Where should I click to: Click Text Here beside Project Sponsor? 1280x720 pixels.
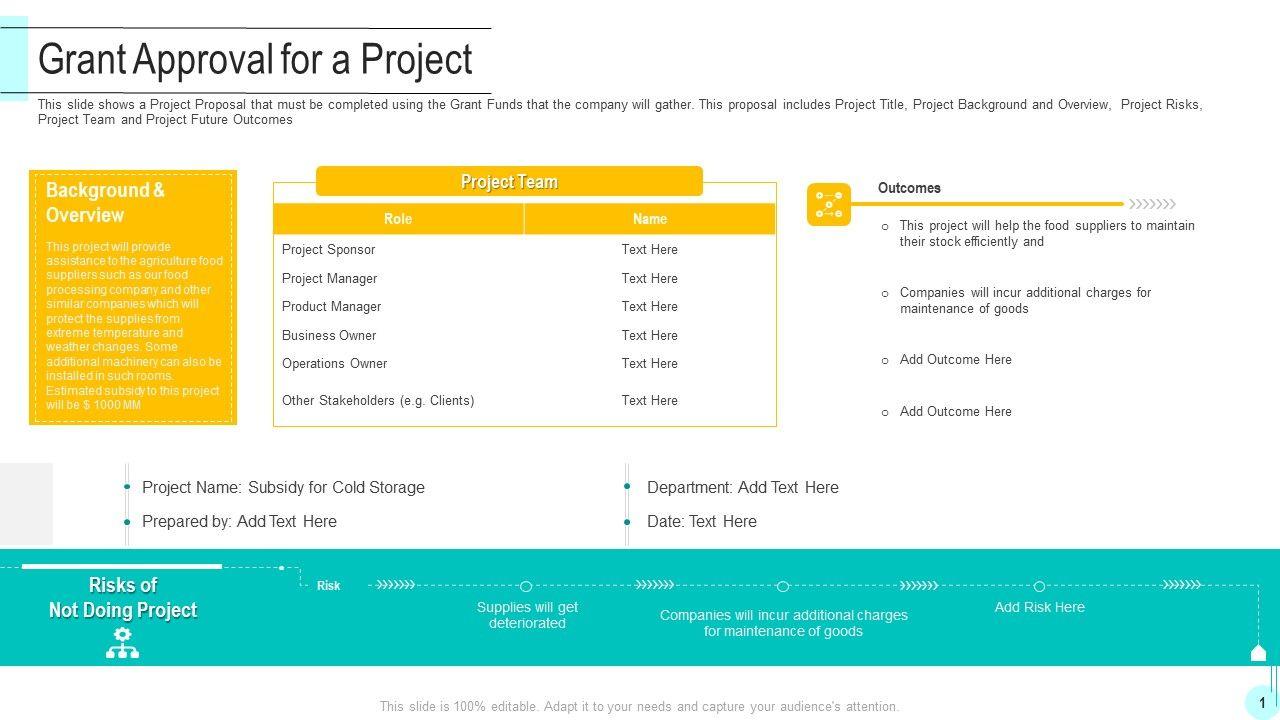point(650,250)
